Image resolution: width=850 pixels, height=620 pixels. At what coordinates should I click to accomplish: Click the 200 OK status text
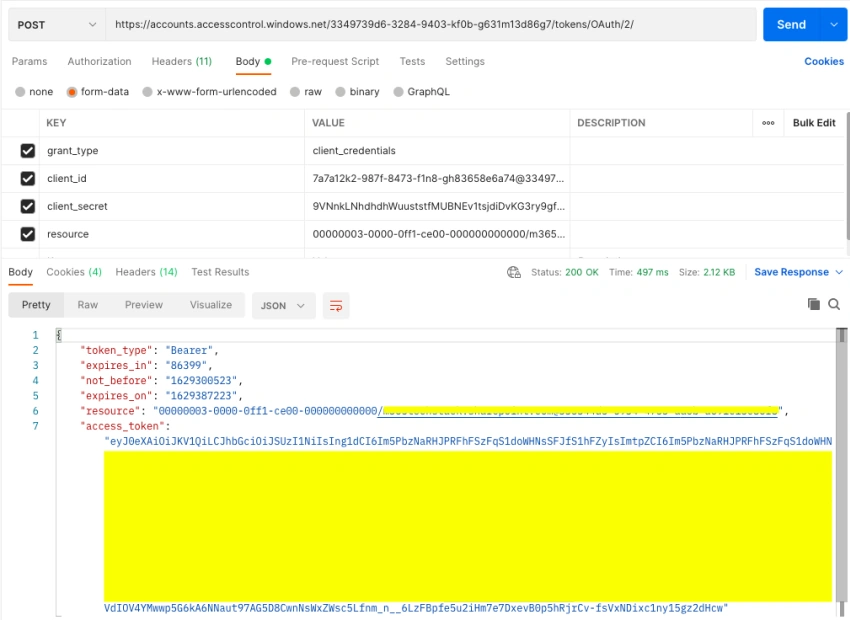pos(582,272)
